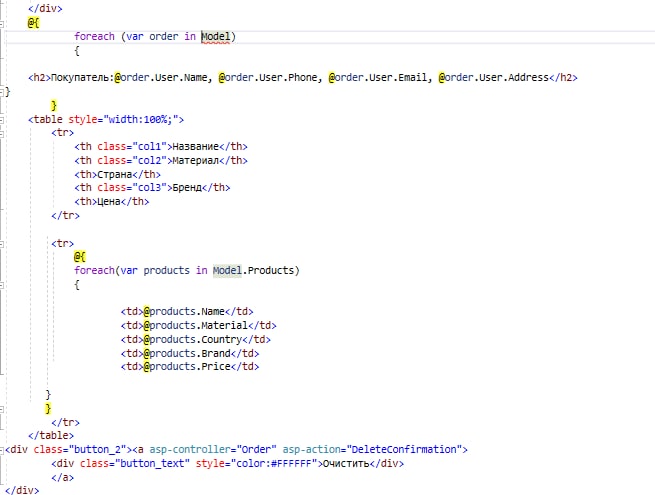Viewport: 655px width, 495px height.
Task: Click the class="col1" attribute
Action: (x=132, y=147)
